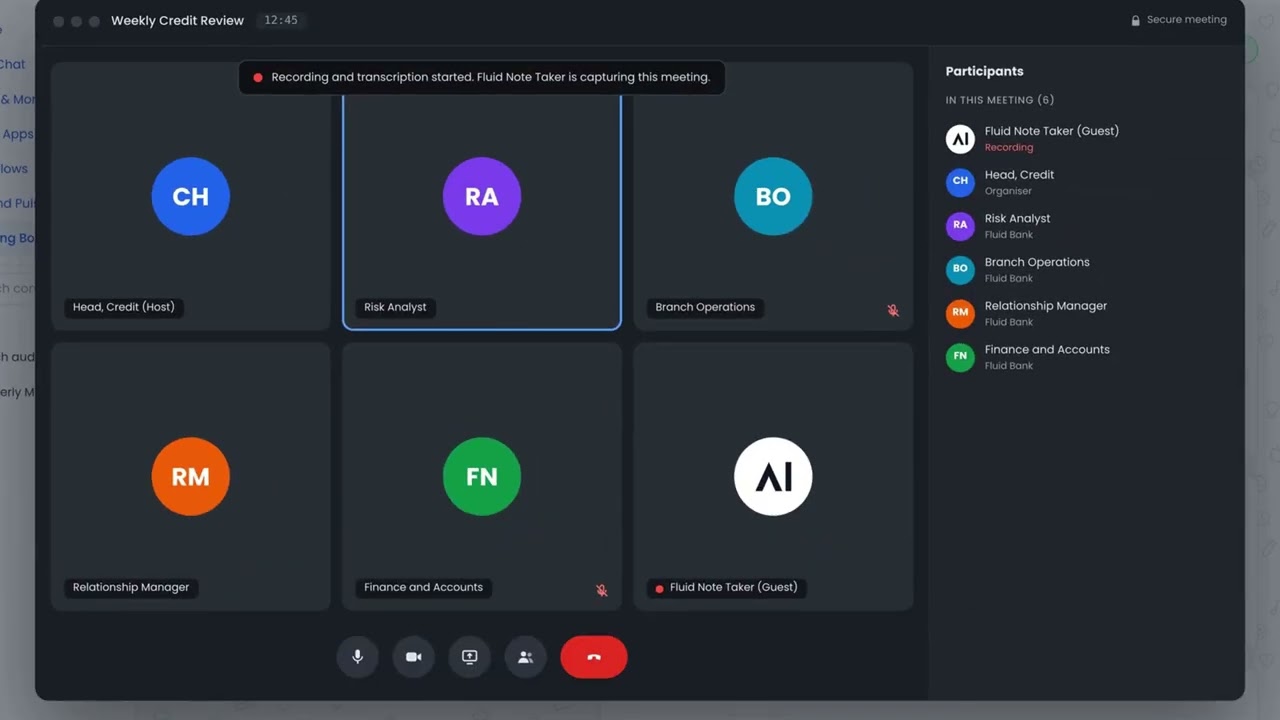Select the large teal BO avatar in the video grid

pyautogui.click(x=773, y=196)
